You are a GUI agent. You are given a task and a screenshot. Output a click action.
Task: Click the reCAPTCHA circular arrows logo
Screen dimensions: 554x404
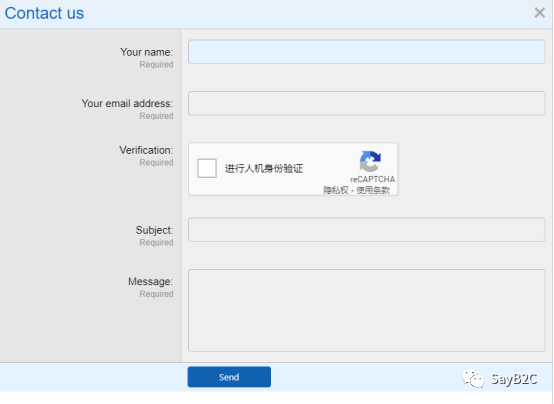point(370,161)
